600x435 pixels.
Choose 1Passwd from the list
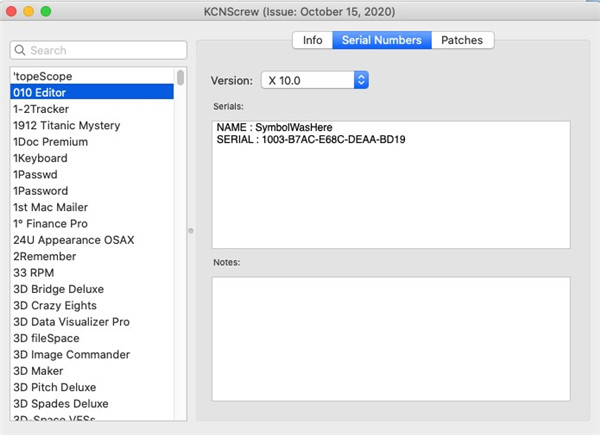click(92, 174)
